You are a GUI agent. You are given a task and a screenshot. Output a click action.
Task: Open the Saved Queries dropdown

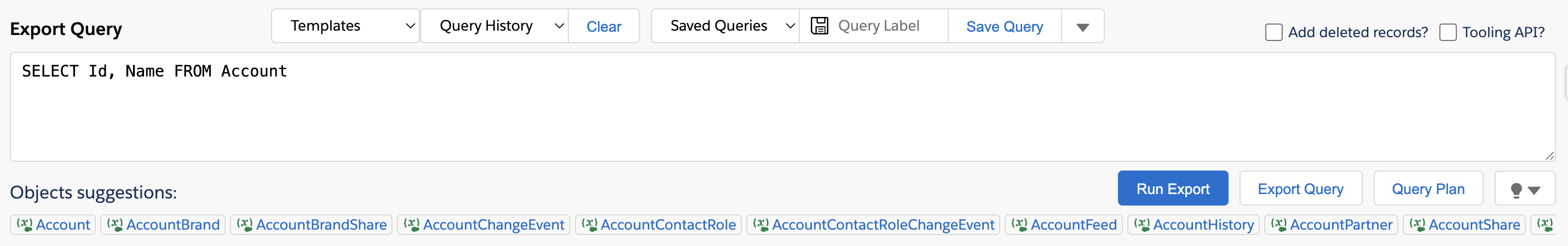pos(725,26)
